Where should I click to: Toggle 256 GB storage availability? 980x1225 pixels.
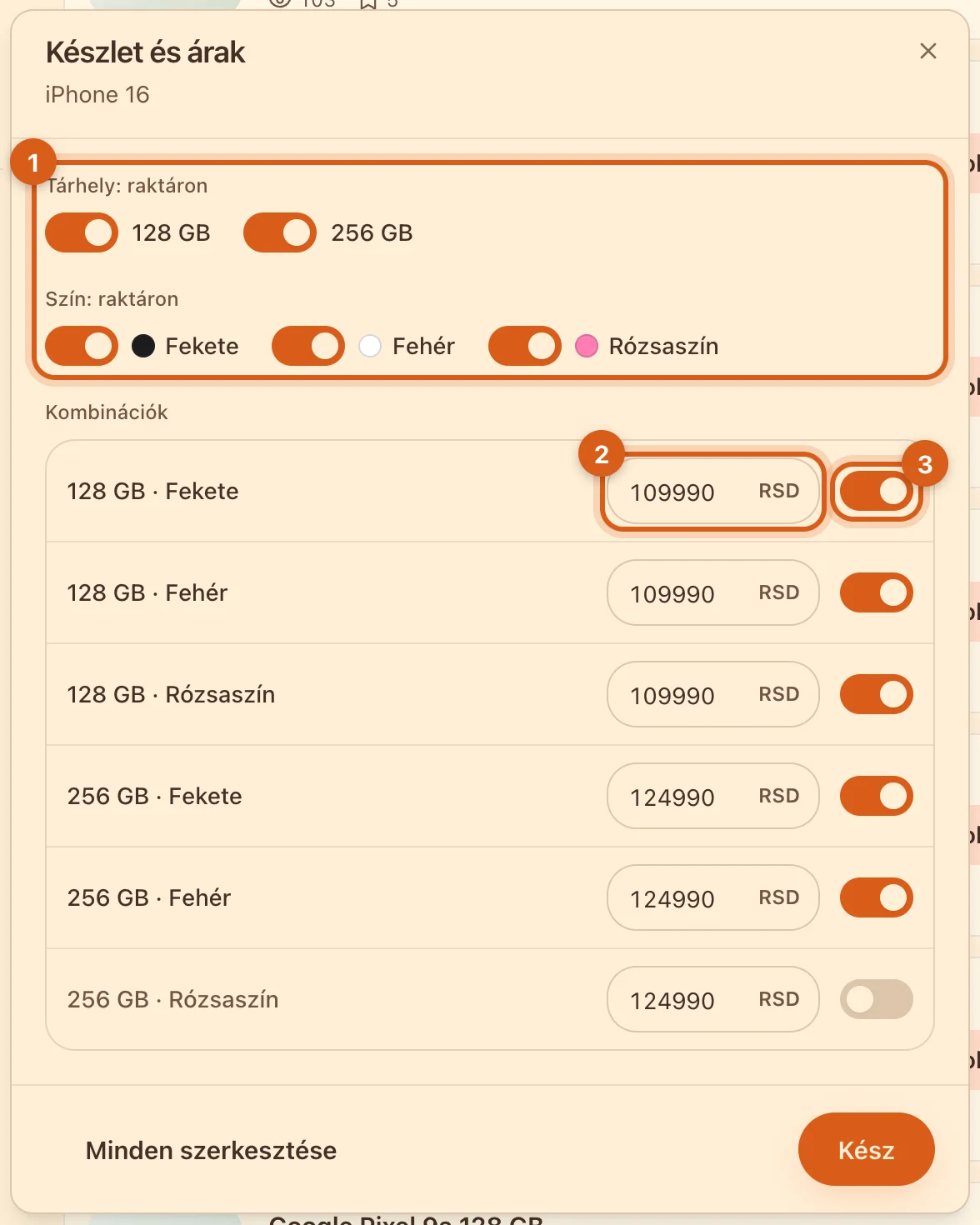(280, 232)
